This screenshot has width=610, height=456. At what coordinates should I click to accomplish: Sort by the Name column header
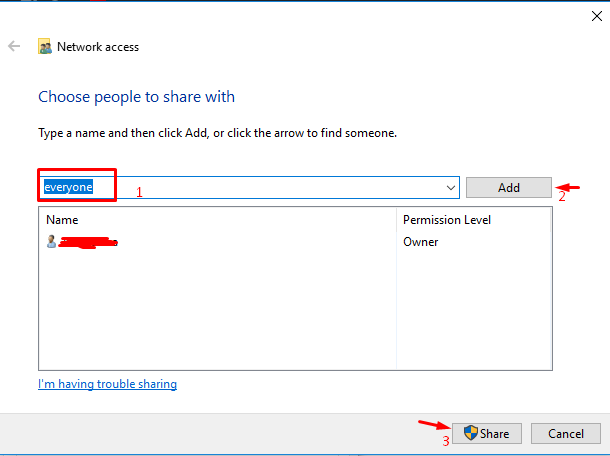click(x=217, y=220)
